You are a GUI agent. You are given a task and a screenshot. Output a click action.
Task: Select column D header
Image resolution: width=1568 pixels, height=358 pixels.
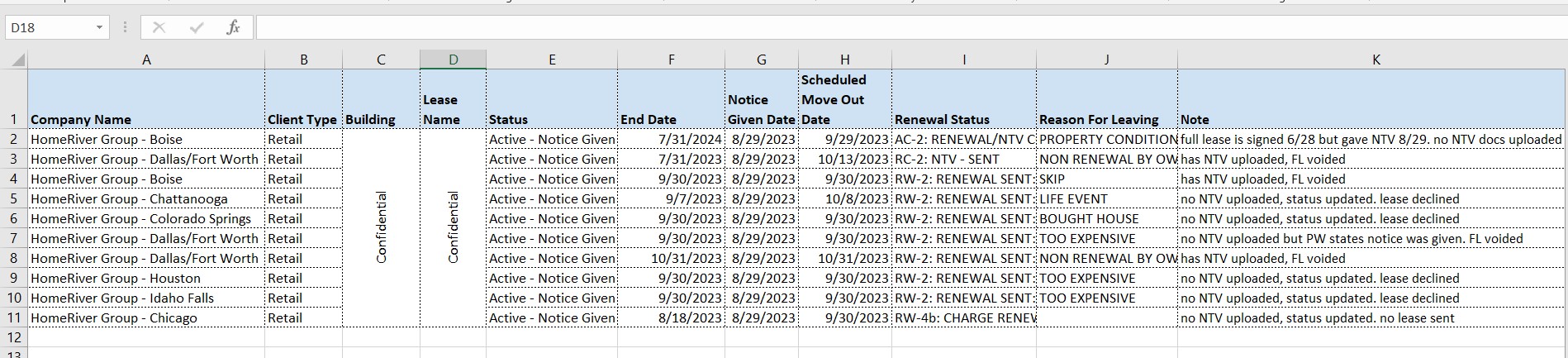453,60
